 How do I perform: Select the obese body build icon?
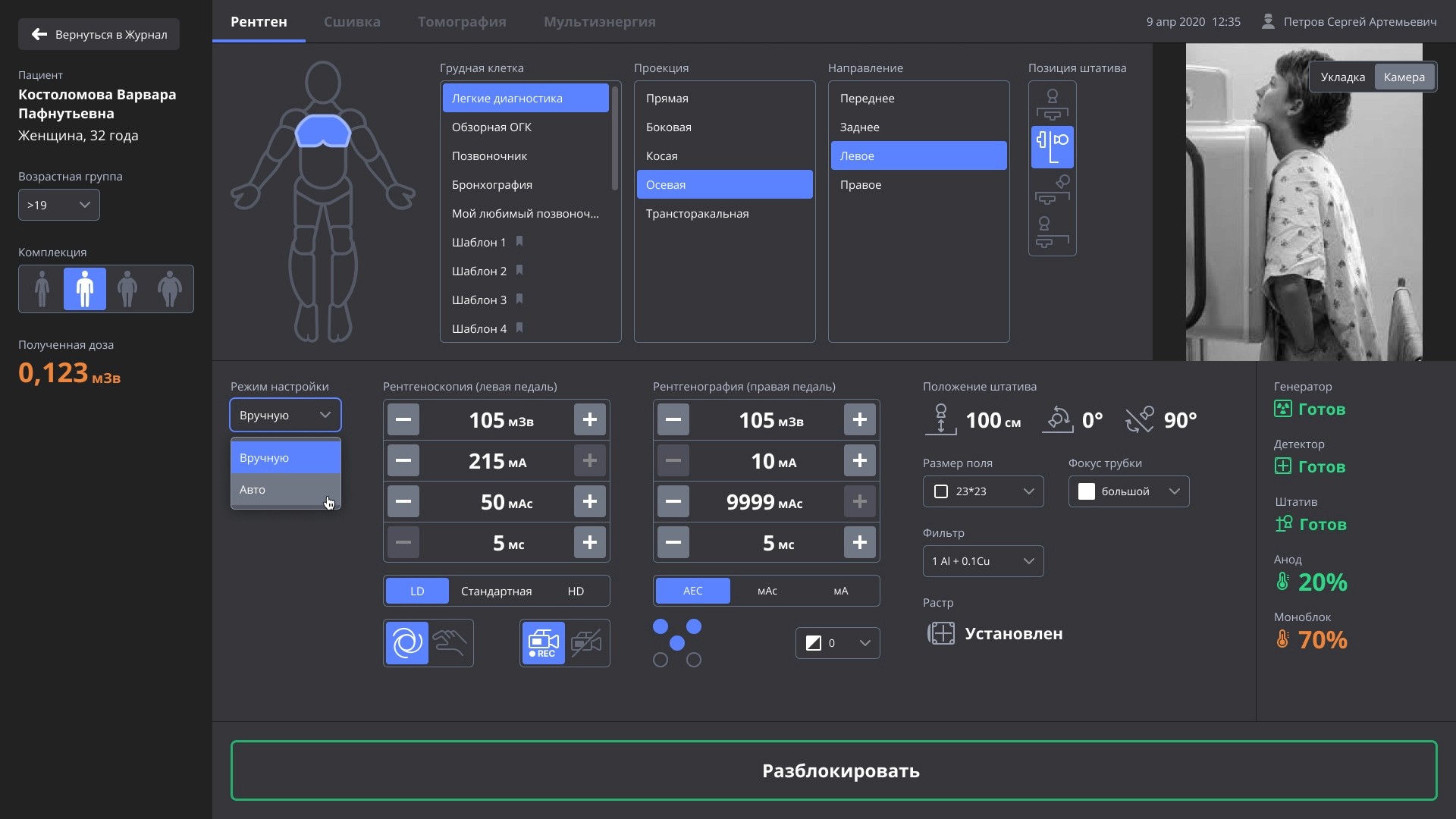pos(170,289)
